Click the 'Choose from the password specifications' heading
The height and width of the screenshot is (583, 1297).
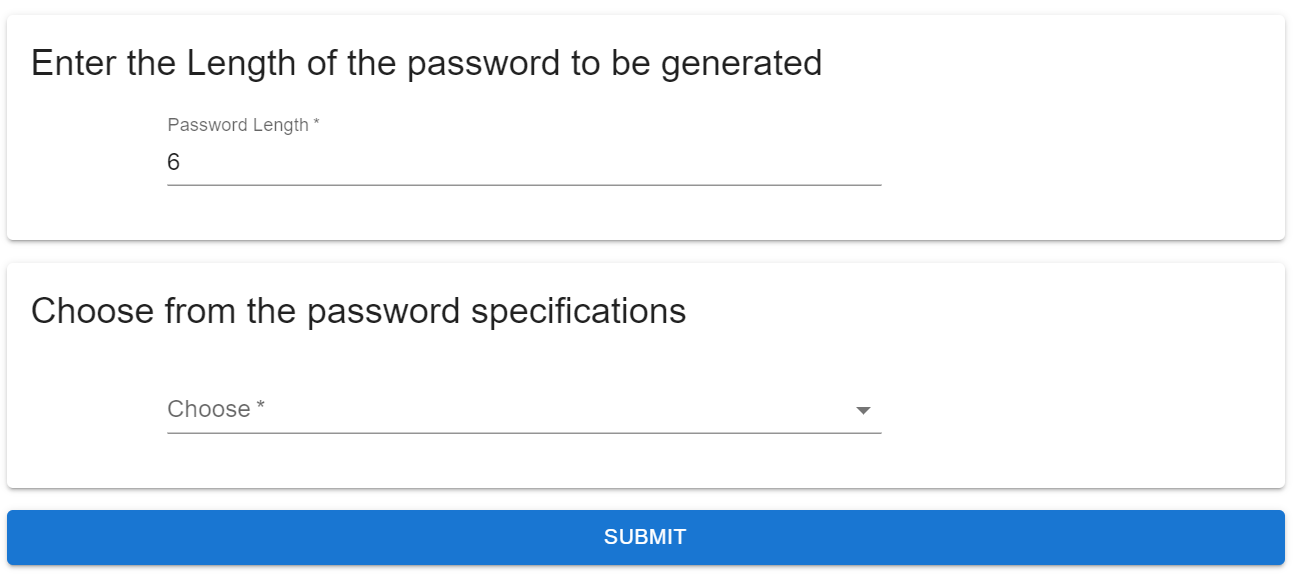click(358, 311)
